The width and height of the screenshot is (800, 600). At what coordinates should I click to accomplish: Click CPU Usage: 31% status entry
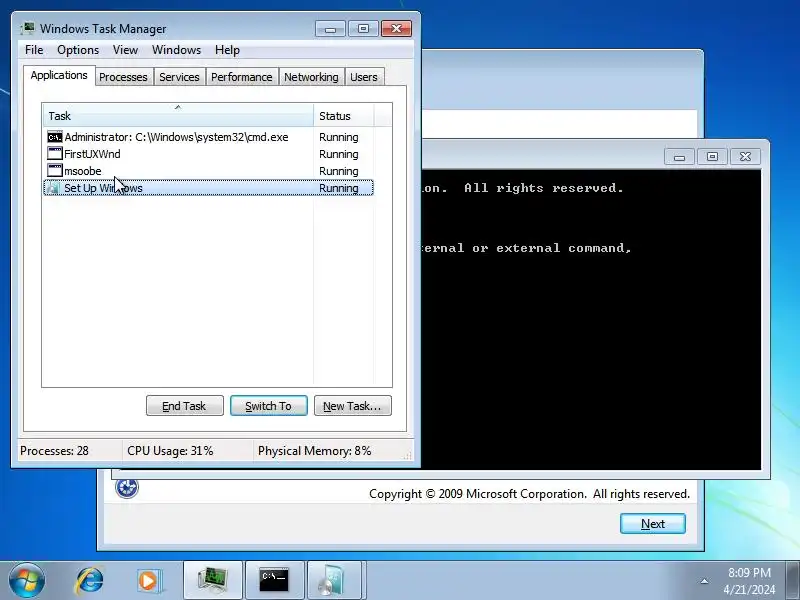point(170,451)
